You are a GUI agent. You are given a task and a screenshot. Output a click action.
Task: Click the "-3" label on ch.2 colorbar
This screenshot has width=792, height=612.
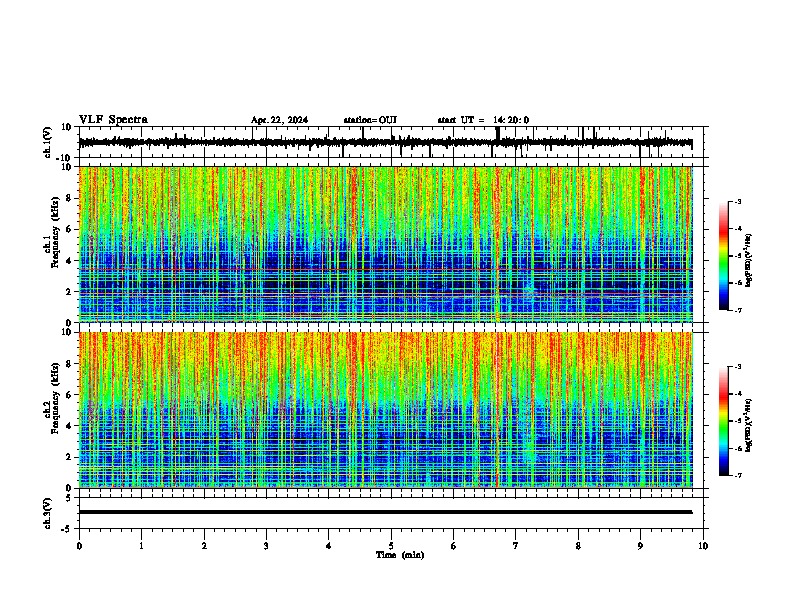(x=737, y=367)
